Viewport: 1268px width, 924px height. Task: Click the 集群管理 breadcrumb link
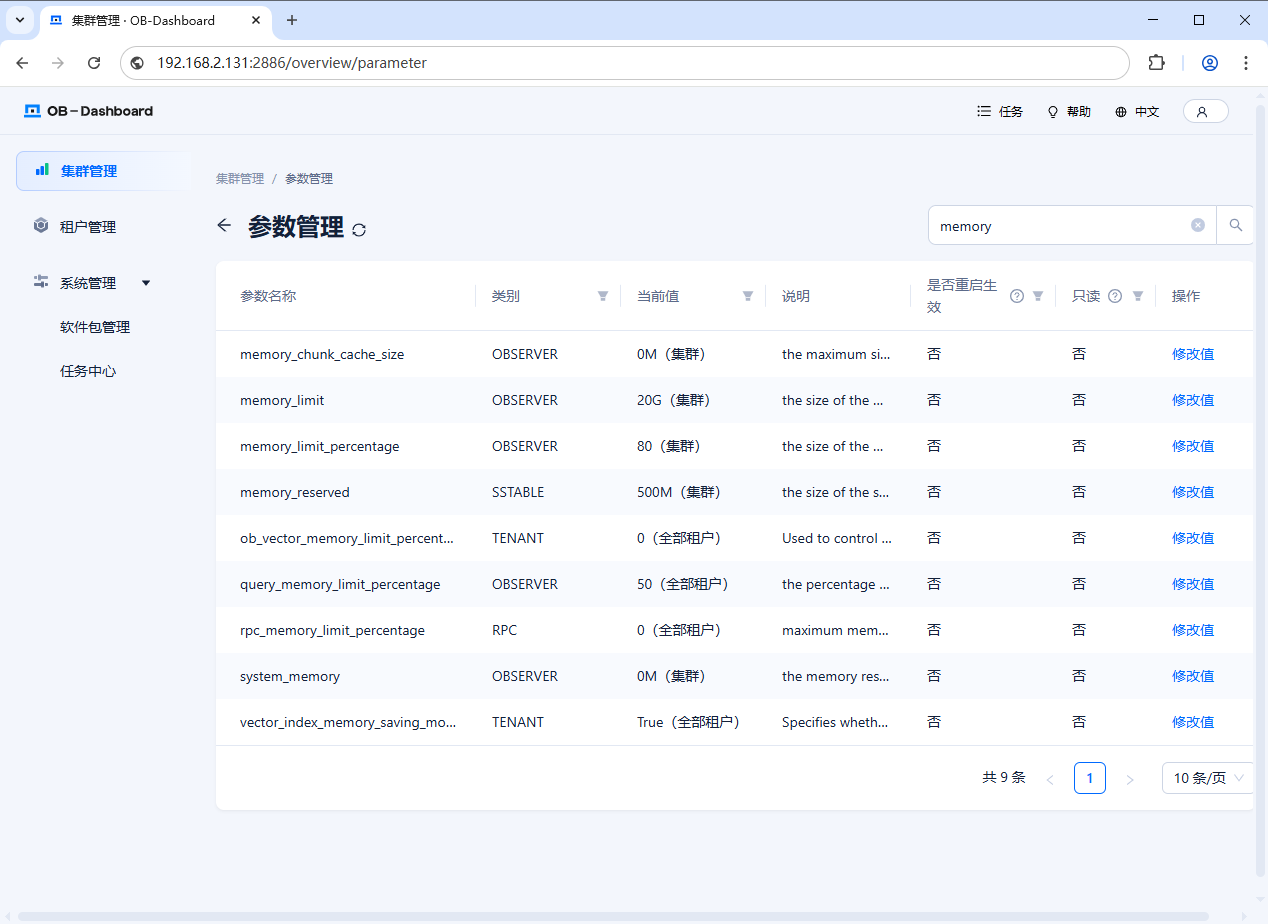[x=240, y=179]
